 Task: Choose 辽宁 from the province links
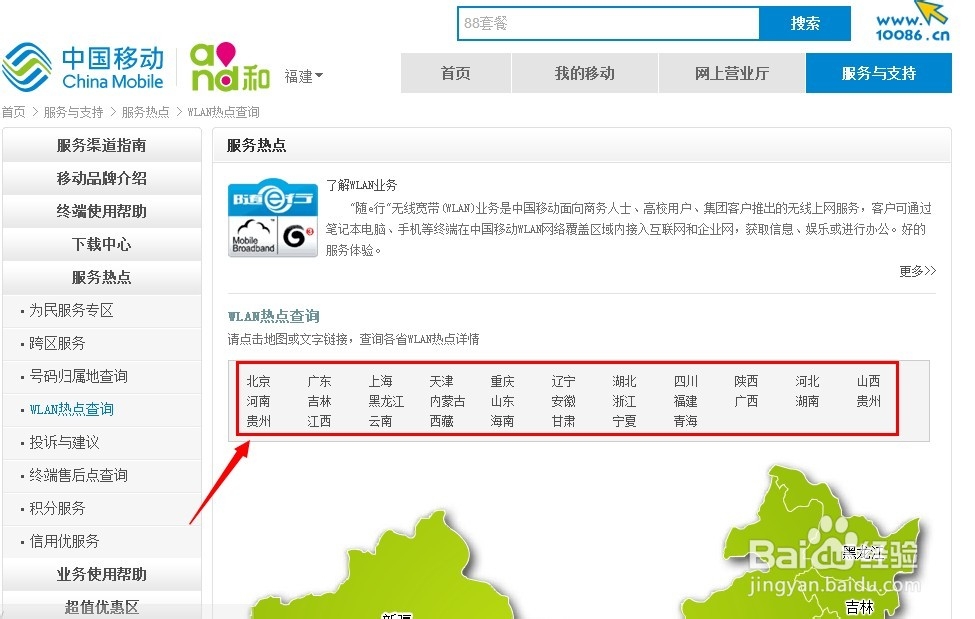click(x=563, y=381)
